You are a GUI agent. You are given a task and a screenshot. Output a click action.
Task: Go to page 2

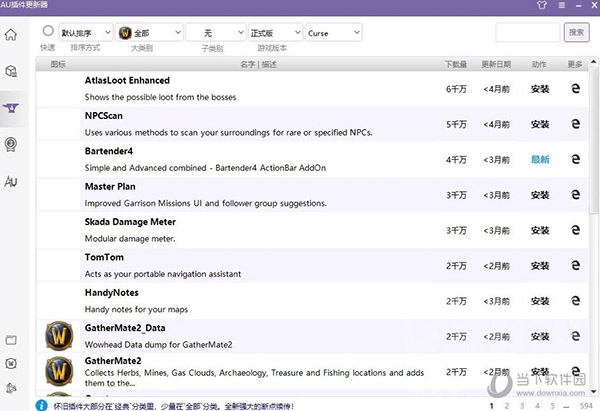click(507, 406)
